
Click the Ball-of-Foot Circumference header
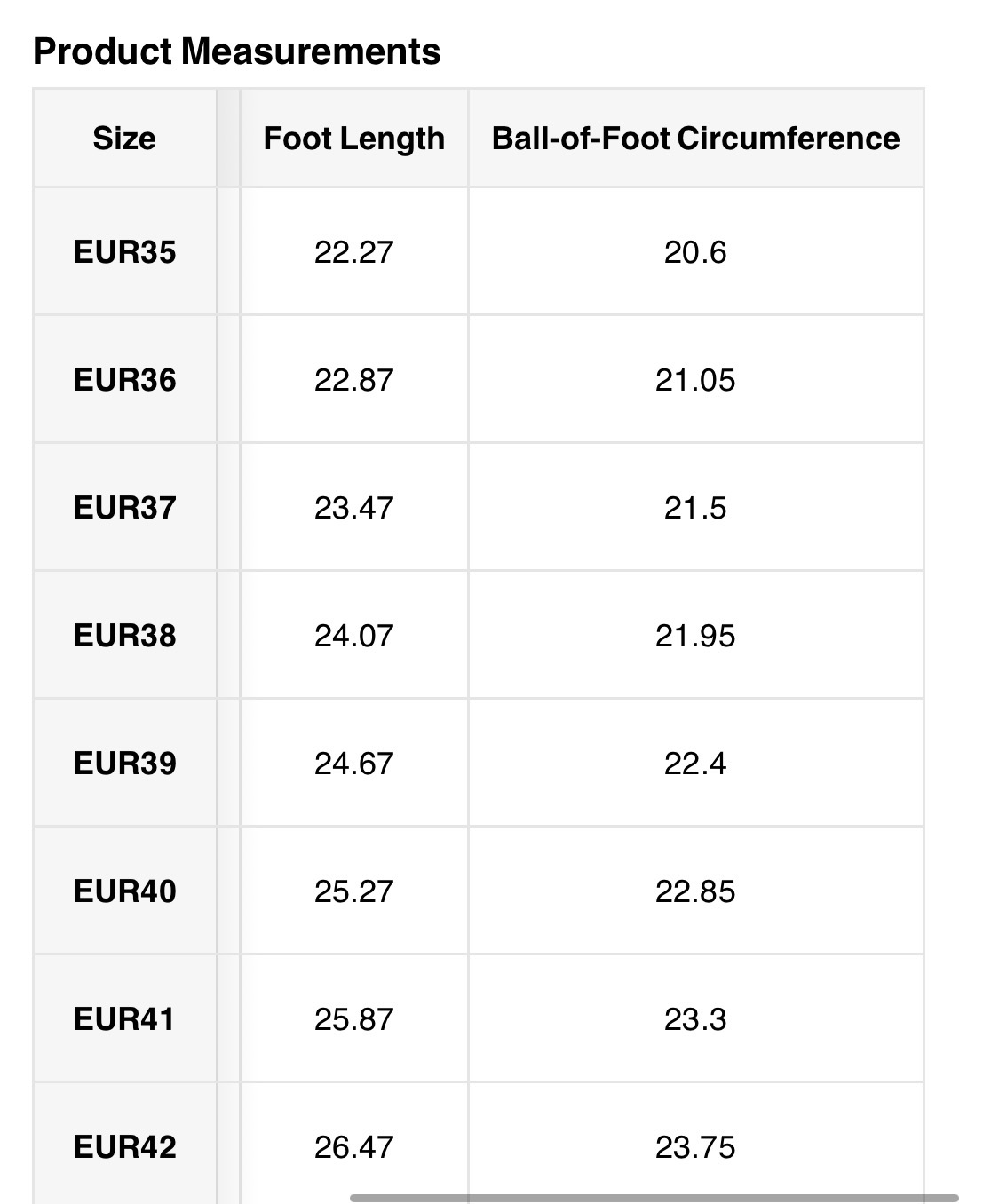click(x=695, y=139)
